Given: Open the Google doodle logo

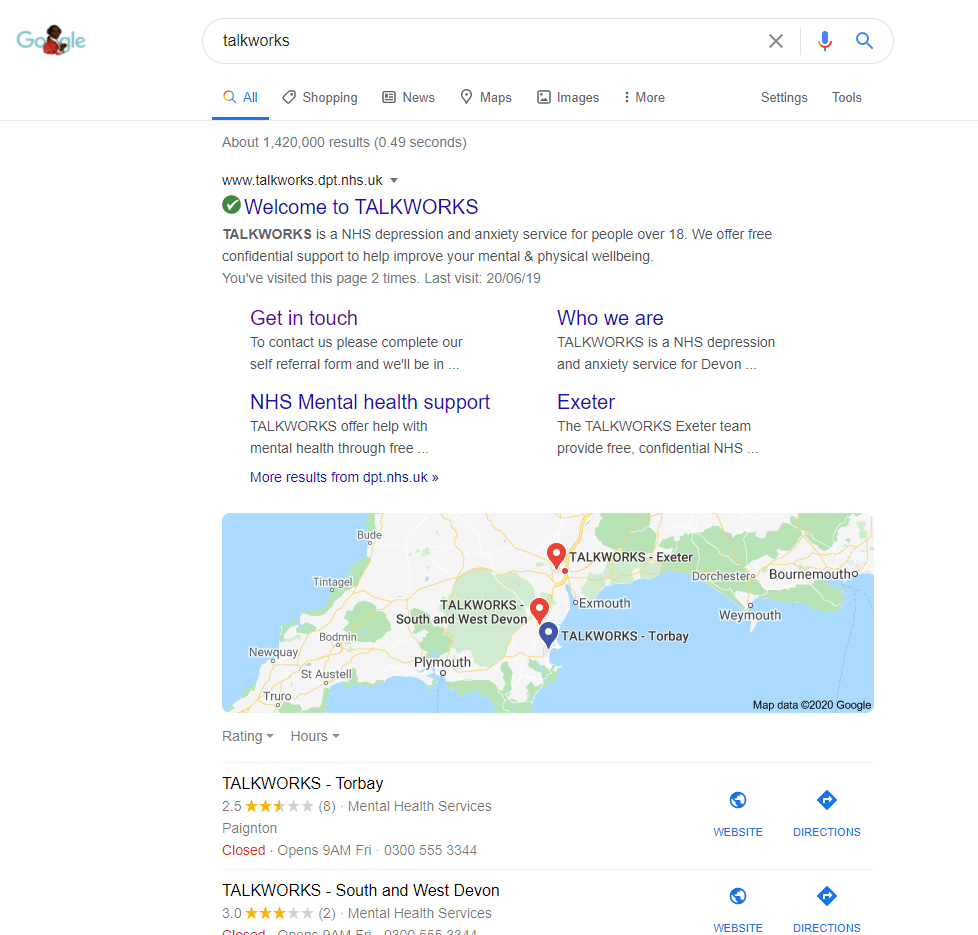Looking at the screenshot, I should click(51, 41).
